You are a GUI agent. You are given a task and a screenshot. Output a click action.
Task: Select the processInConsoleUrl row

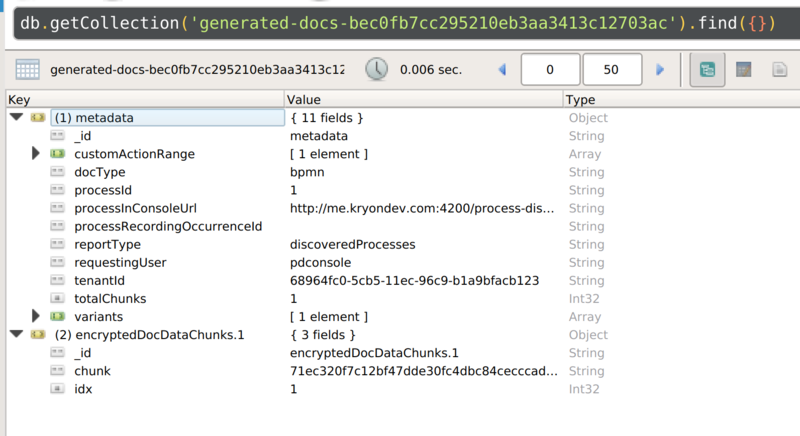(x=403, y=208)
